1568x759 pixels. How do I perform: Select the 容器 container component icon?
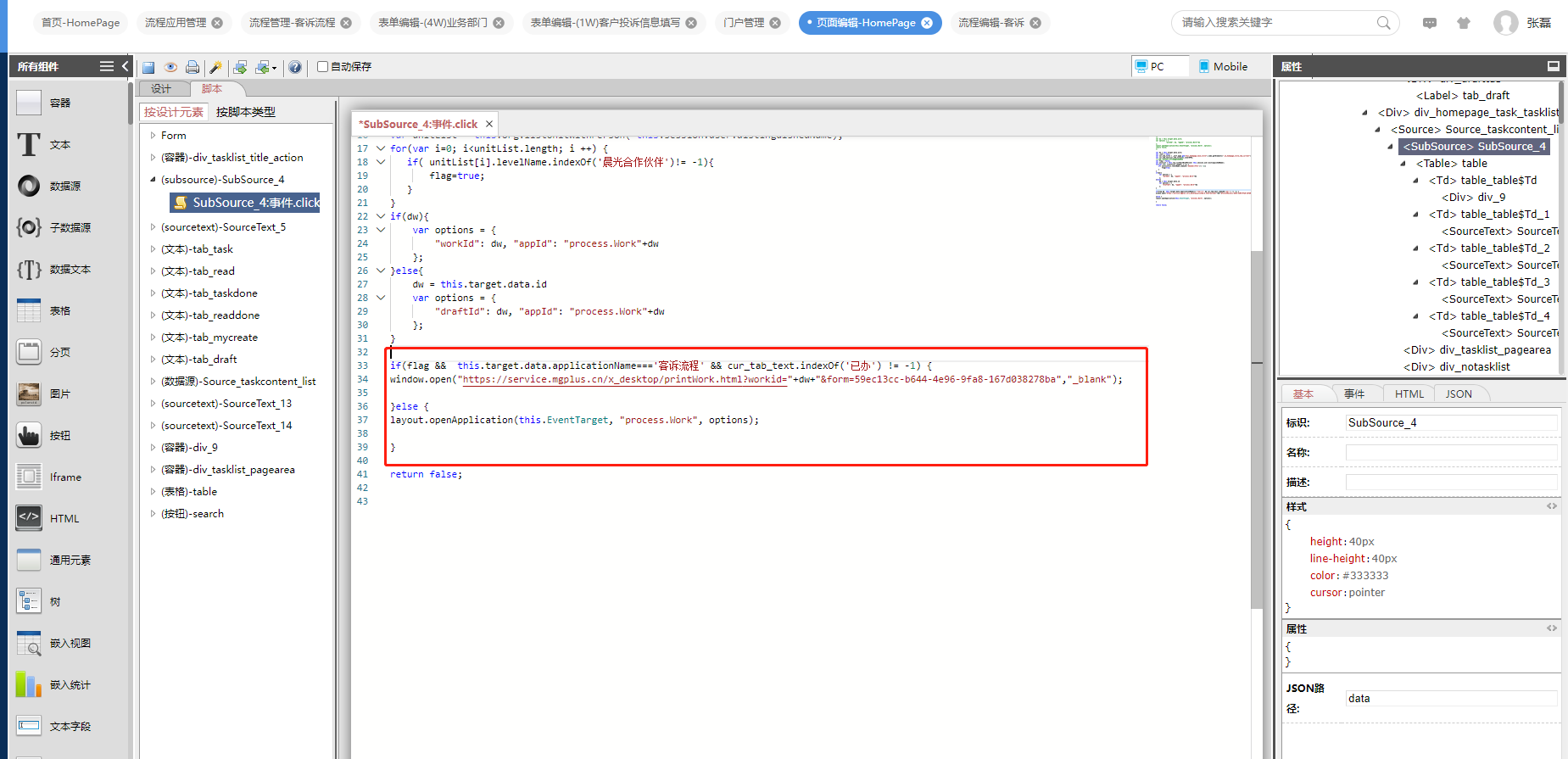pyautogui.click(x=29, y=103)
